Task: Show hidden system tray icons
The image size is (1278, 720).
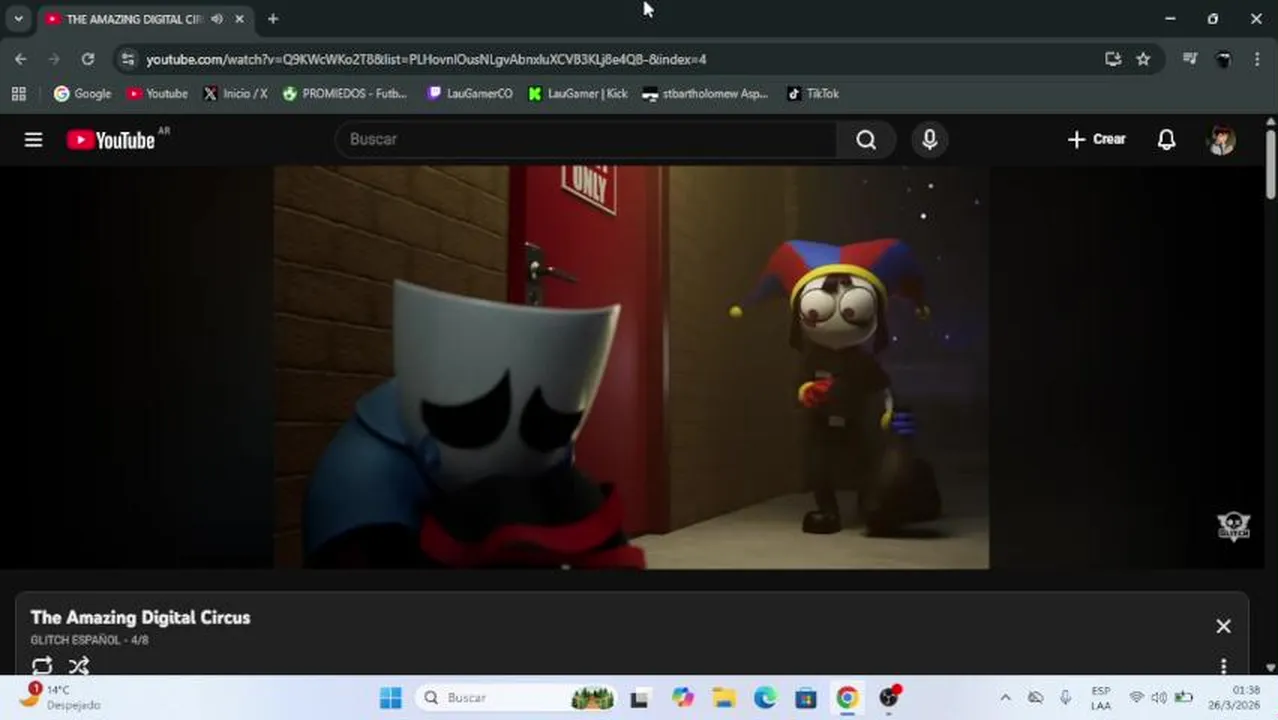Action: (1005, 697)
